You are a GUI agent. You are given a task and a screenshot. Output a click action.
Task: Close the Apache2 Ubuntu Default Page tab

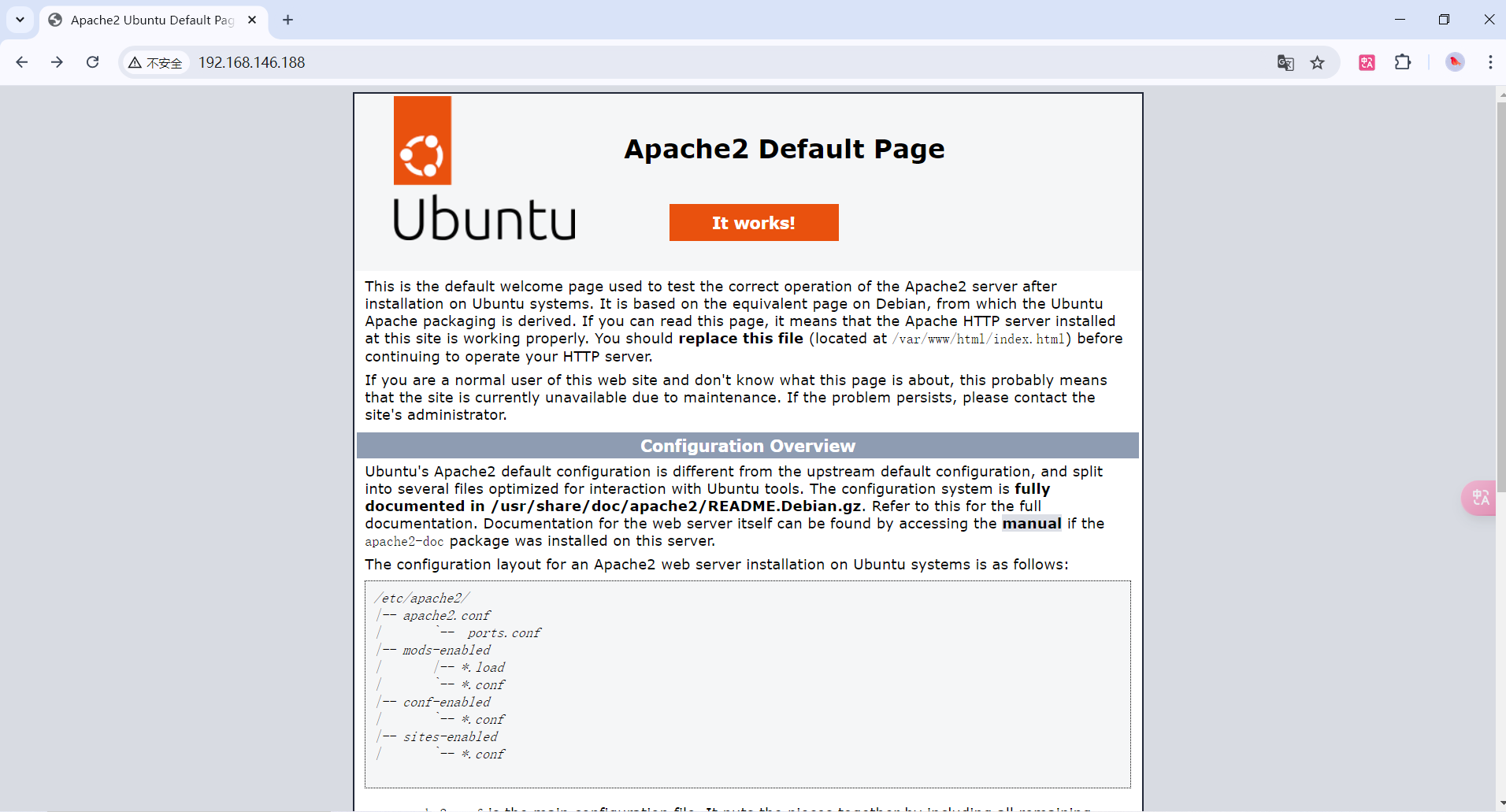(x=252, y=20)
